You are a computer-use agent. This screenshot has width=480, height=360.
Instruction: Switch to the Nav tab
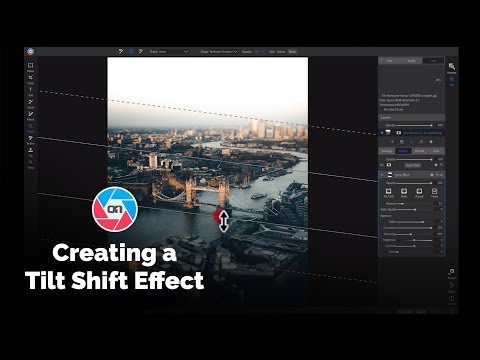389,61
